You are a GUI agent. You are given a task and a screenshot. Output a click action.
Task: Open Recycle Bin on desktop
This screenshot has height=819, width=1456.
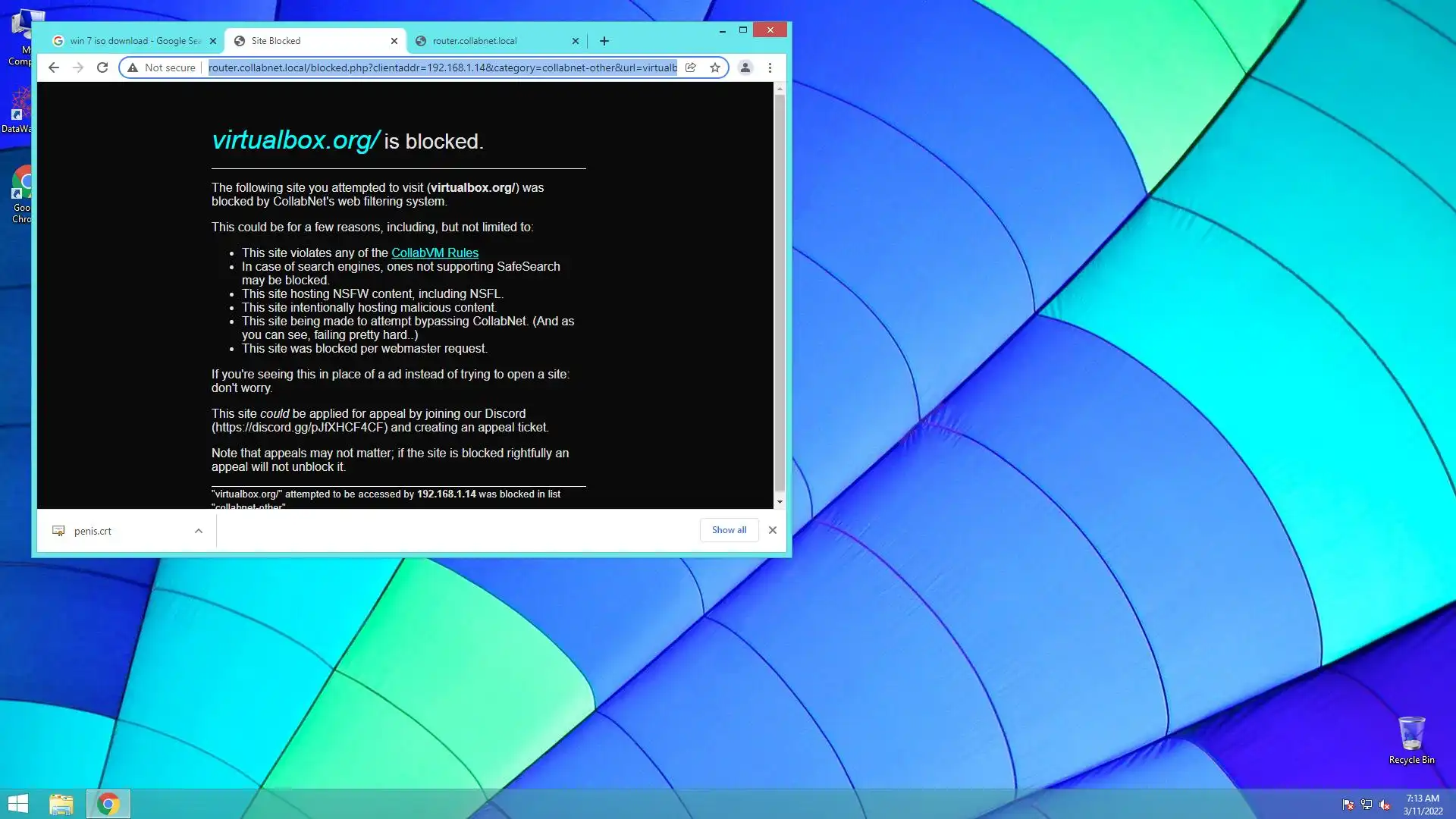pos(1411,735)
